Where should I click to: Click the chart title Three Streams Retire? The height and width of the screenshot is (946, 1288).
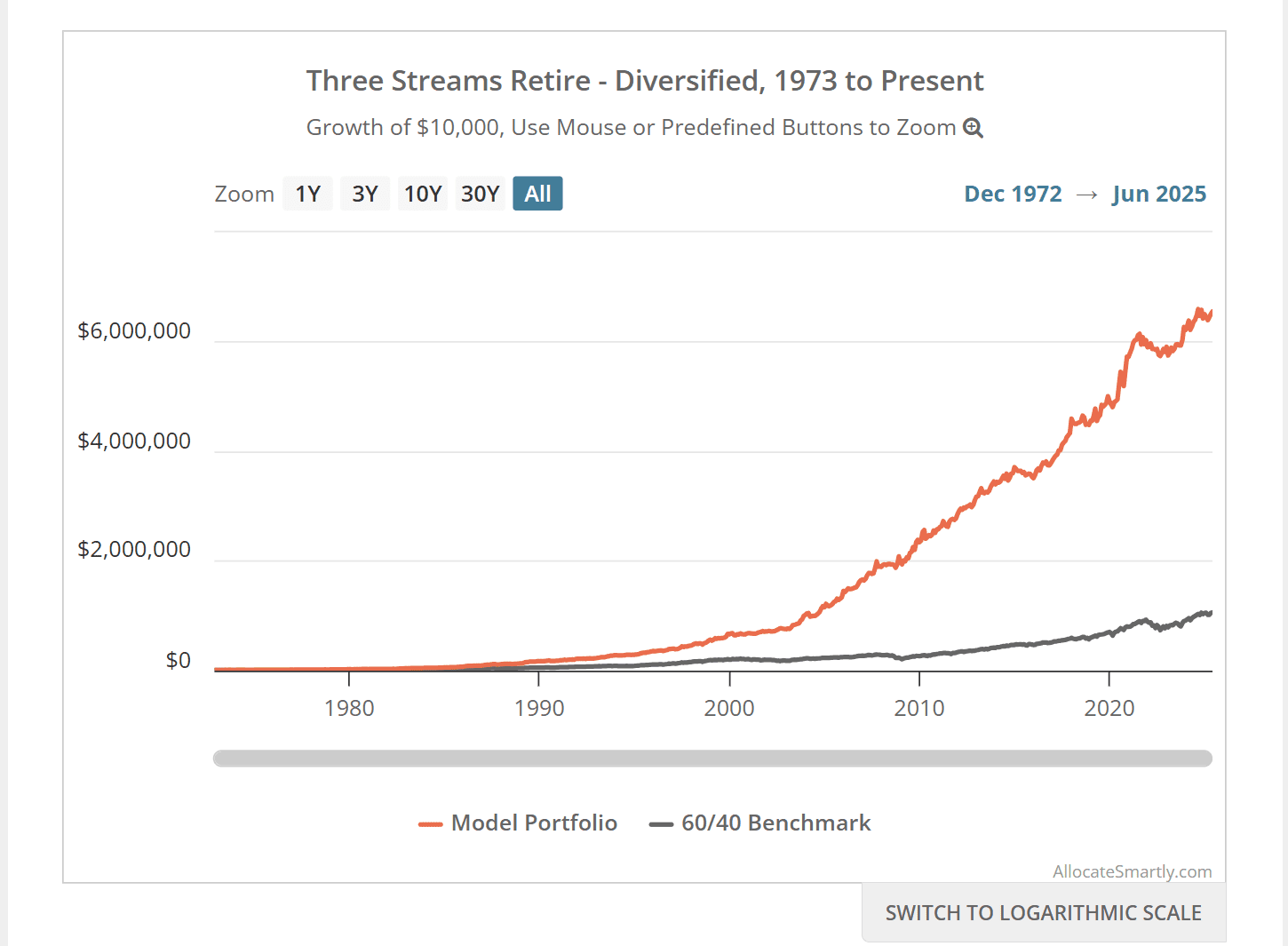click(645, 81)
